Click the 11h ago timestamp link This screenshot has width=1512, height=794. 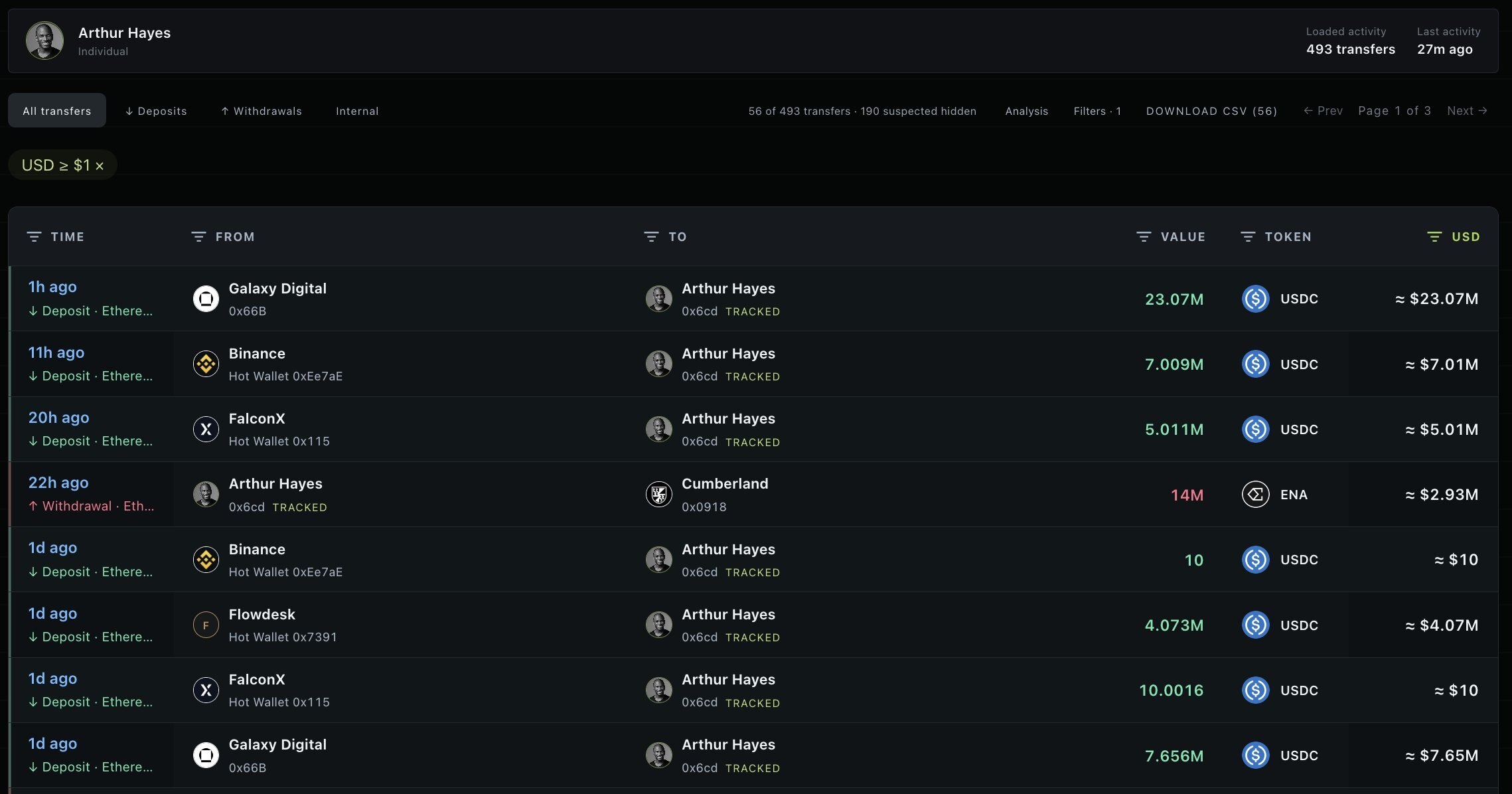tap(56, 353)
